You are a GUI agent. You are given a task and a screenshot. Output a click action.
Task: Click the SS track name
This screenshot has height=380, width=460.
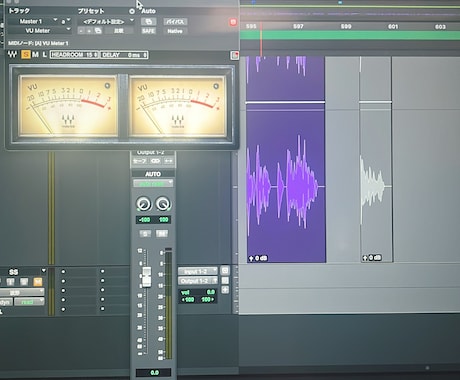13,272
